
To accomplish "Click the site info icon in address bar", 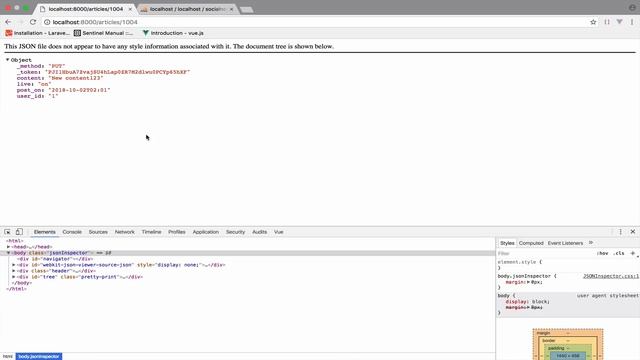I will click(47, 22).
